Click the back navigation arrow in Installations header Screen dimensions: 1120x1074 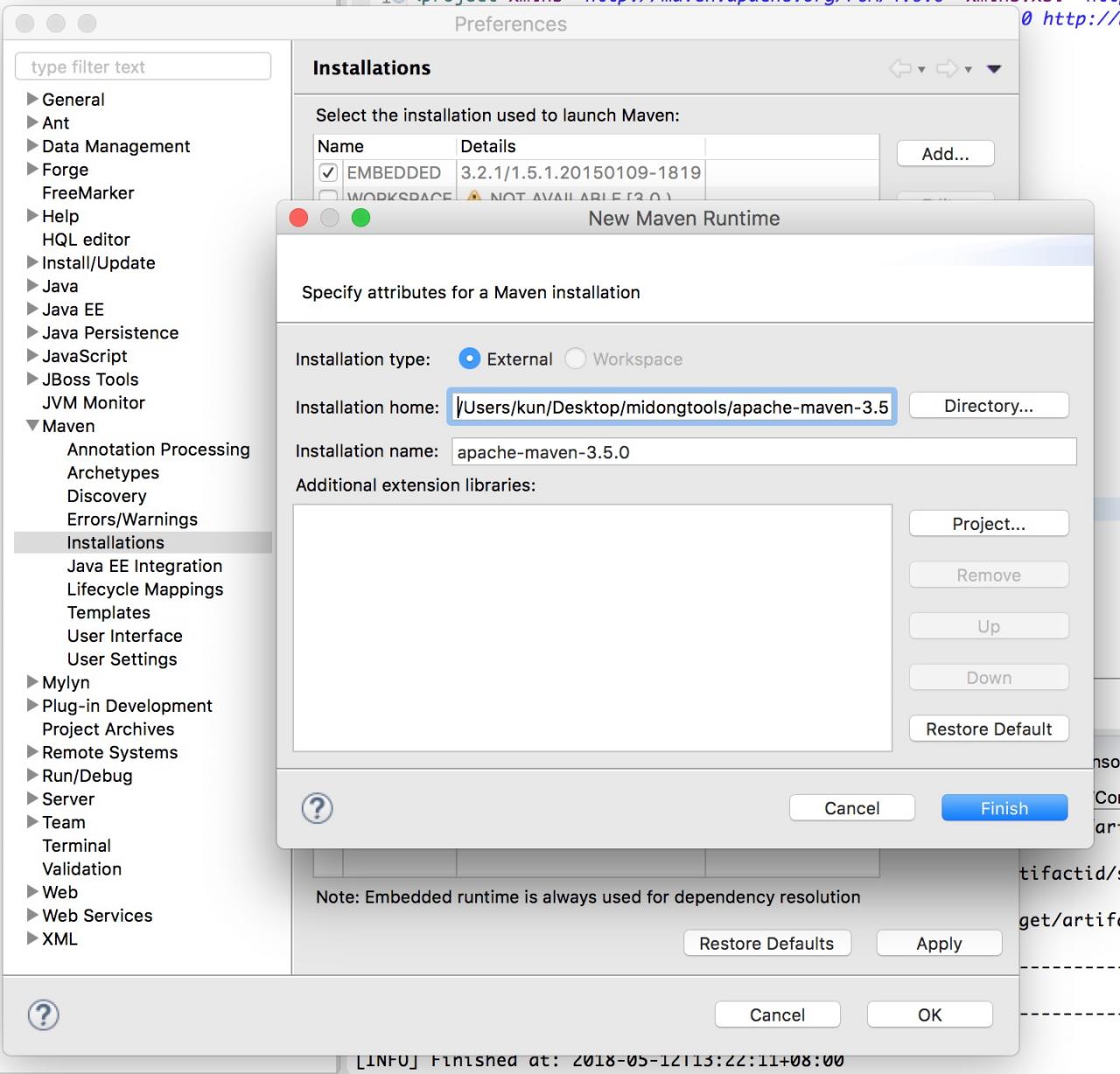tap(900, 68)
